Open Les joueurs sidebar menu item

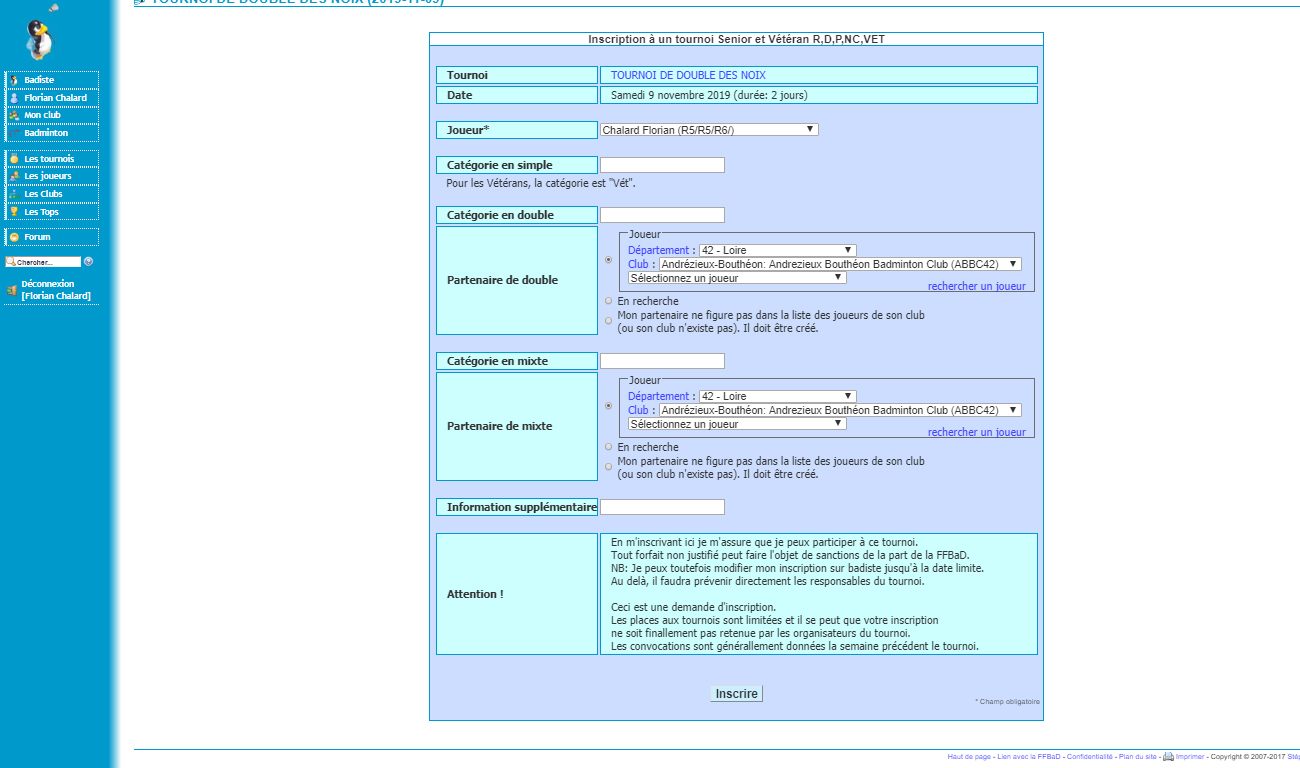[52, 176]
